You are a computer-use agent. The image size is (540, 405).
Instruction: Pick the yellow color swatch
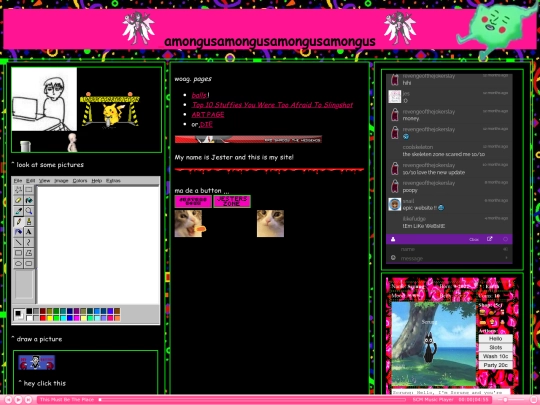coord(50,318)
